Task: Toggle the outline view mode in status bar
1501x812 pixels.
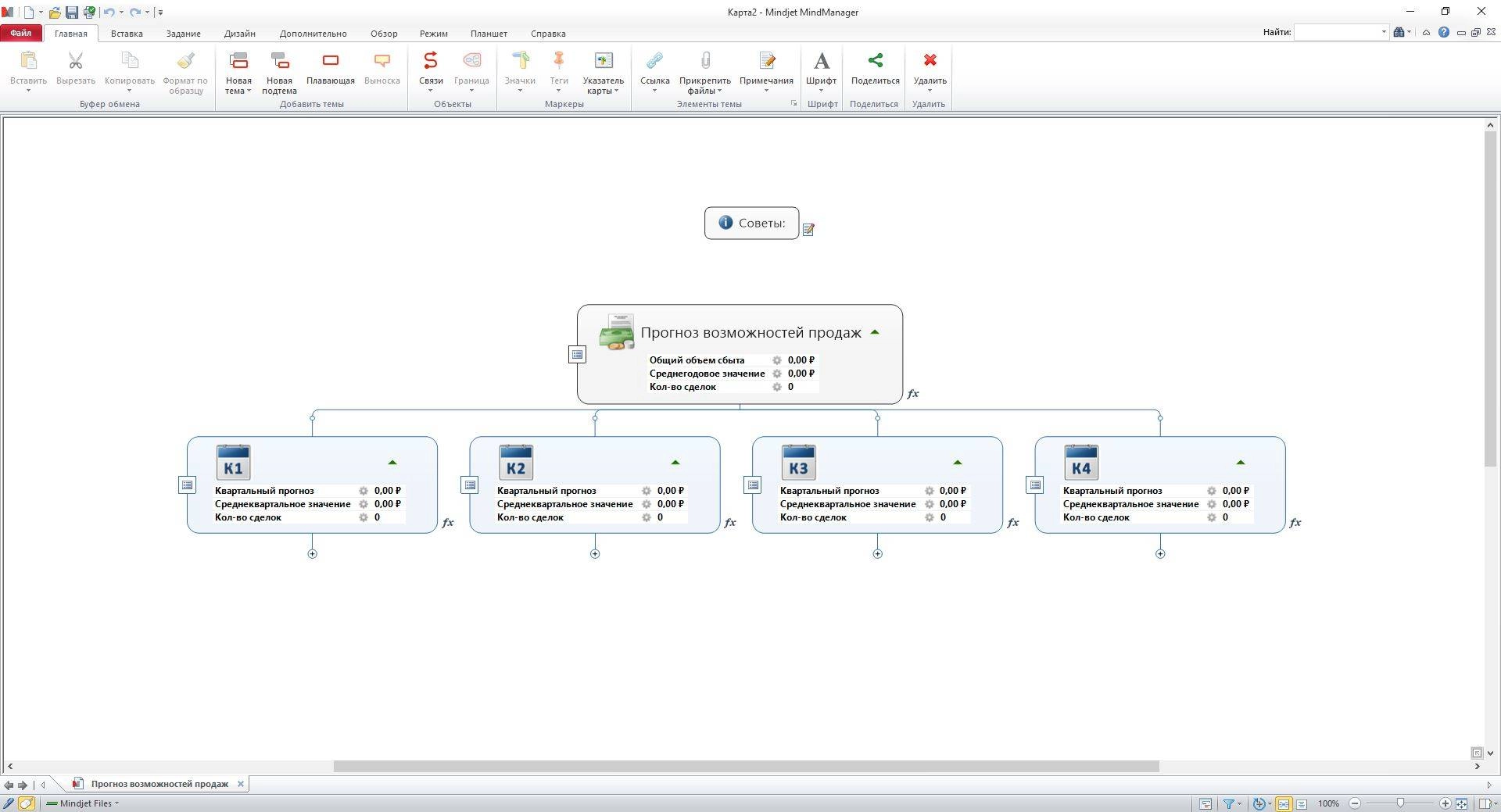Action: point(1301,803)
